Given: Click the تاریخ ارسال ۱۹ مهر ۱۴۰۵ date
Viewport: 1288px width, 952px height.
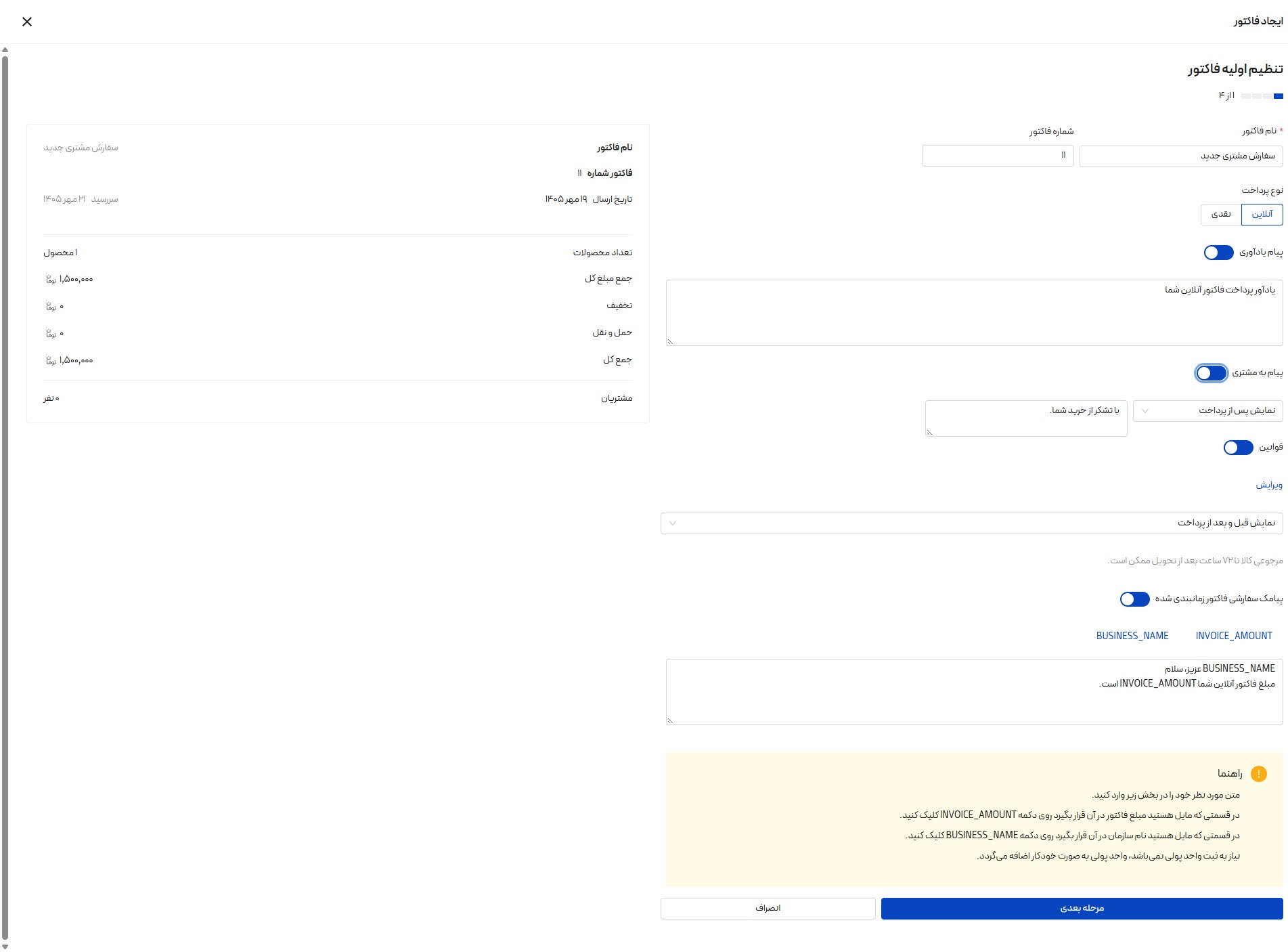Looking at the screenshot, I should pos(589,199).
